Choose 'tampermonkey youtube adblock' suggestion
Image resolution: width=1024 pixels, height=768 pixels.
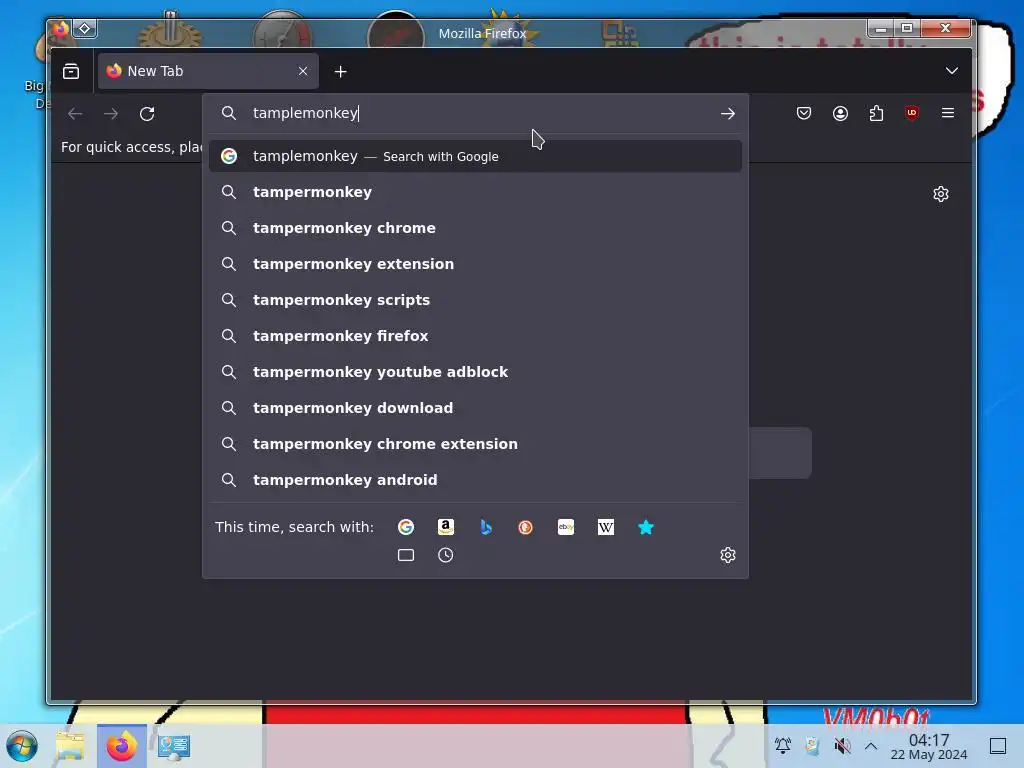[x=475, y=372]
